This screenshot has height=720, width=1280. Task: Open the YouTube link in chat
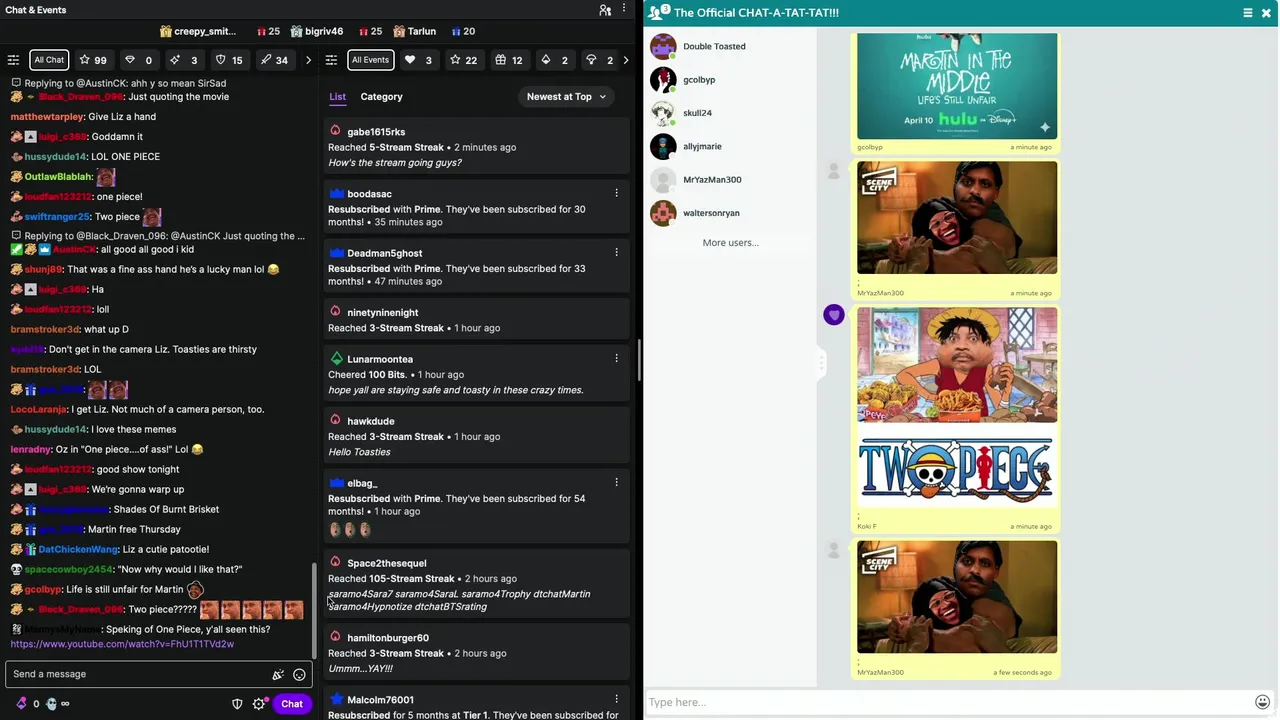coord(122,644)
